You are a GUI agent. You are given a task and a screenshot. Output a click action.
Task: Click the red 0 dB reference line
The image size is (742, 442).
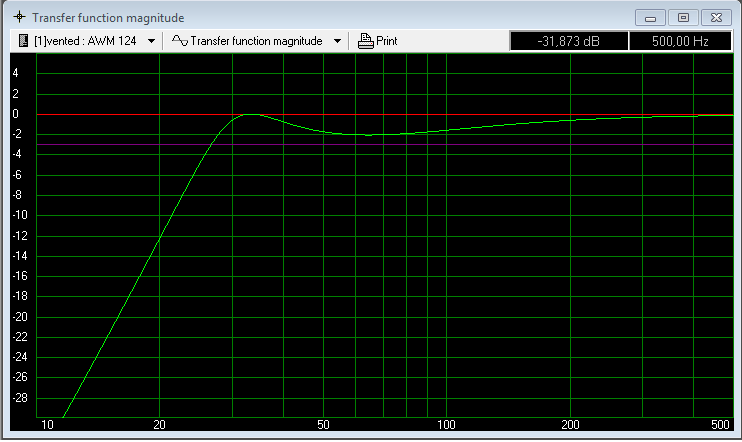point(500,115)
